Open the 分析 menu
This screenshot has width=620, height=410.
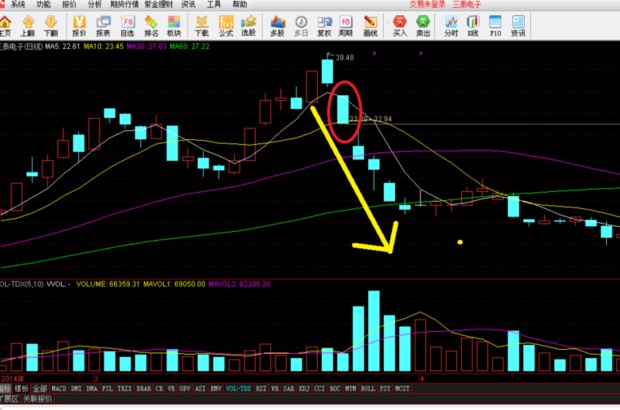[x=94, y=4]
